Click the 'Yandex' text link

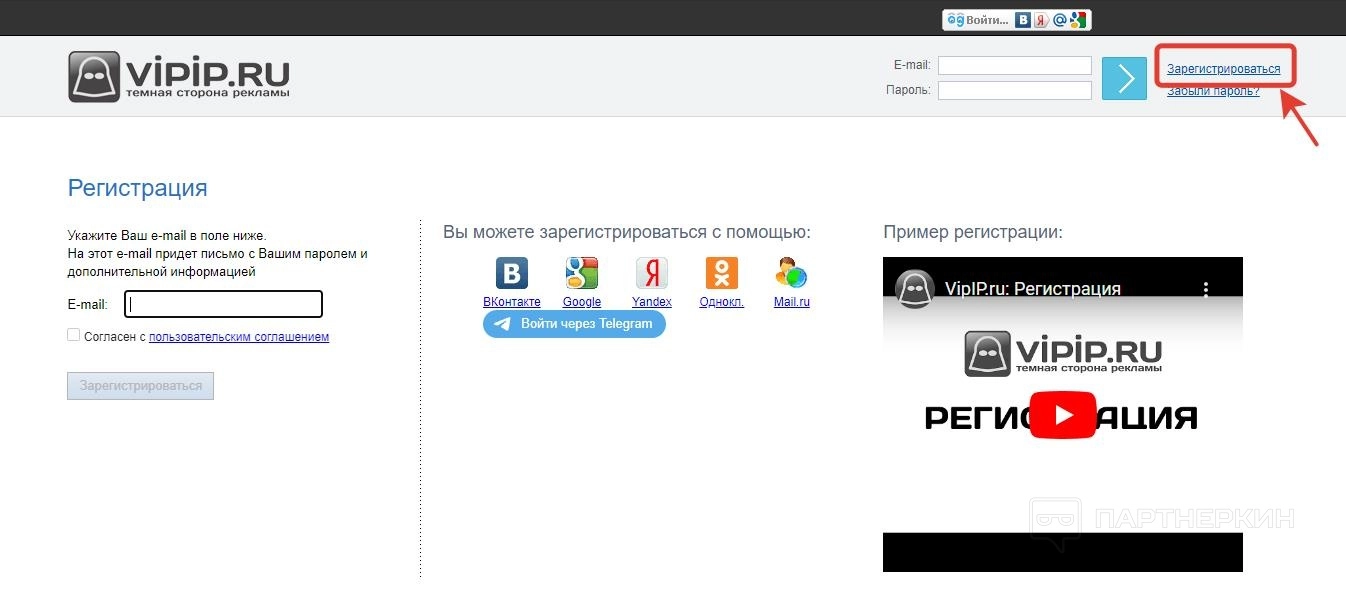tap(652, 302)
